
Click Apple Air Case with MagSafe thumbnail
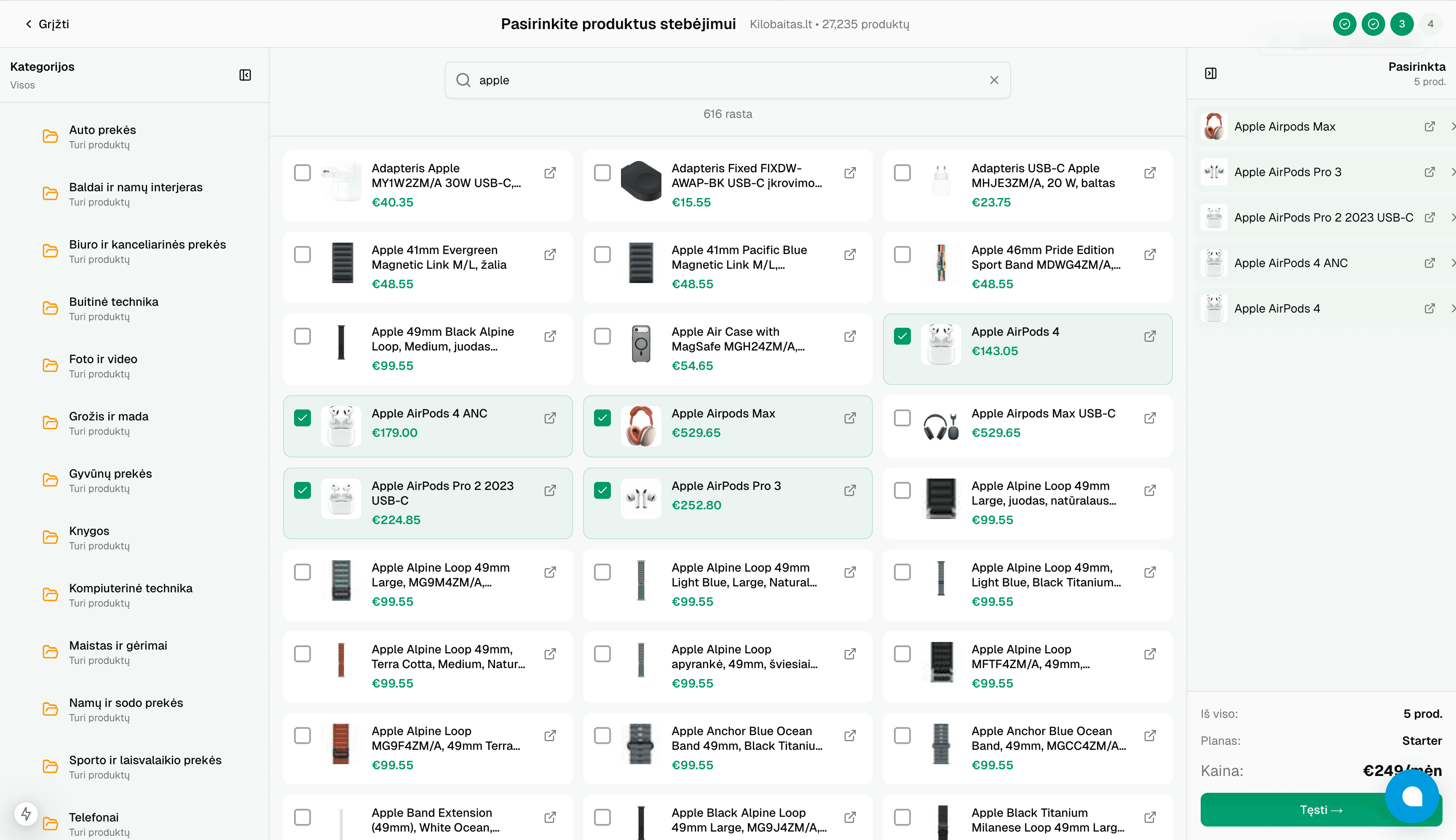[641, 344]
